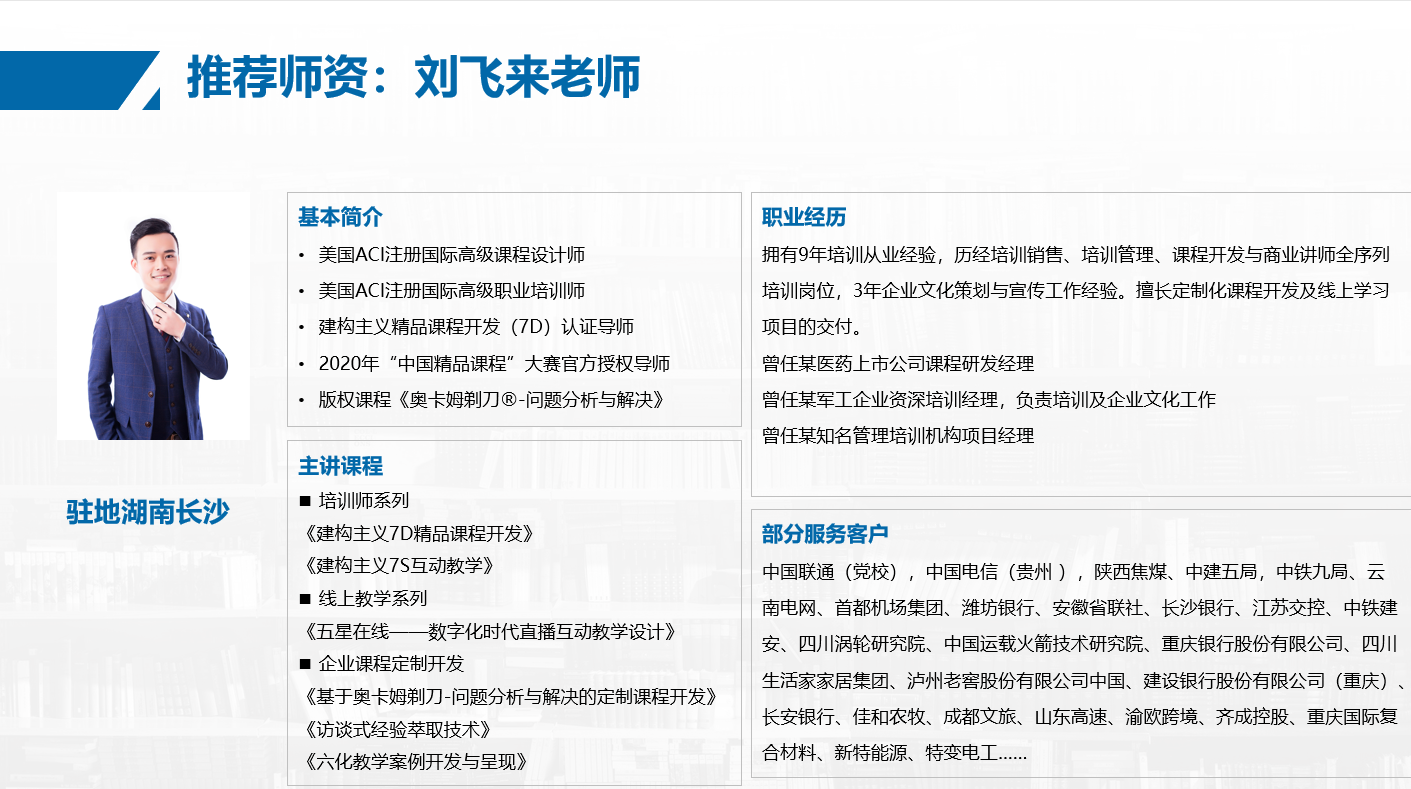The width and height of the screenshot is (1411, 789).
Task: Select the 版权课程《奥卡姆剃刀®-问题分析与解决》 line
Action: click(492, 399)
